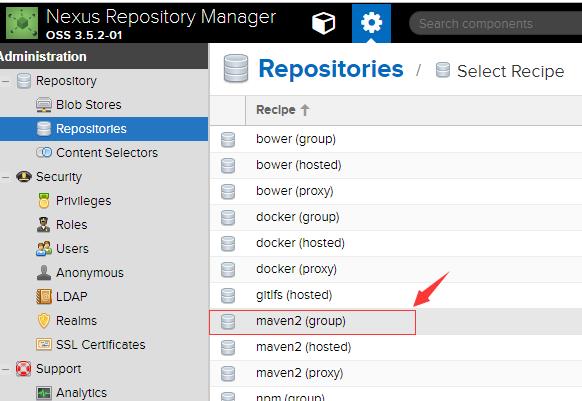Collapse the Support tree section
The image size is (582, 401).
pos(6,369)
